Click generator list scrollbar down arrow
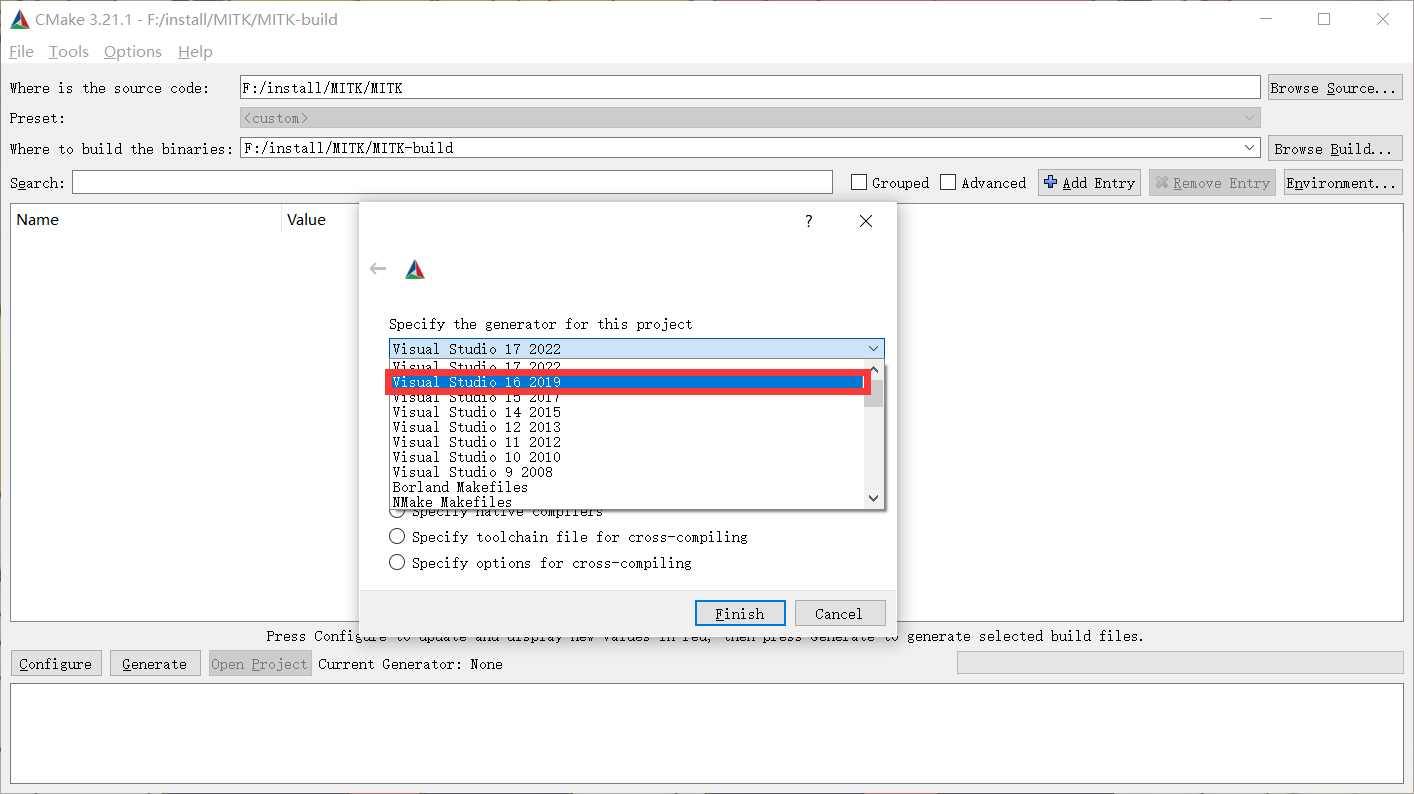Image resolution: width=1414 pixels, height=794 pixels. pos(874,498)
